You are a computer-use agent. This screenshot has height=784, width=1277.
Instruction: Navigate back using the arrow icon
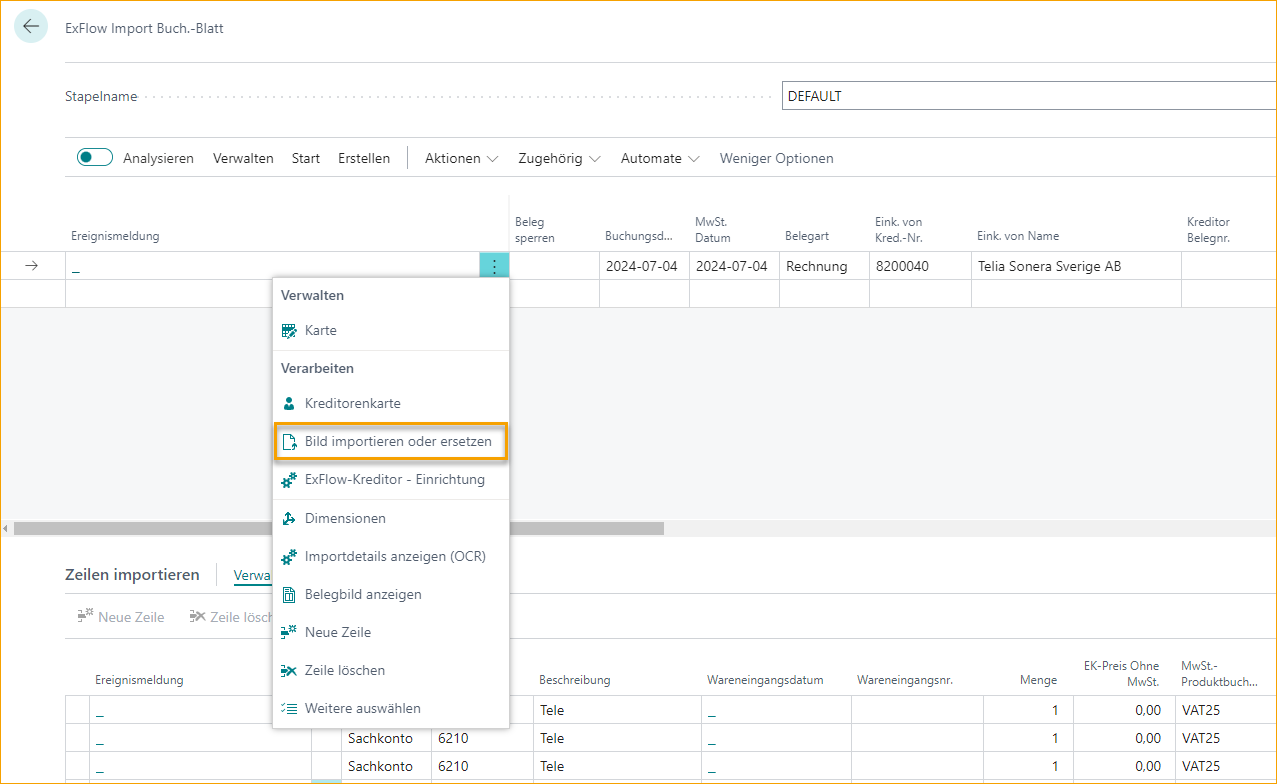tap(30, 26)
